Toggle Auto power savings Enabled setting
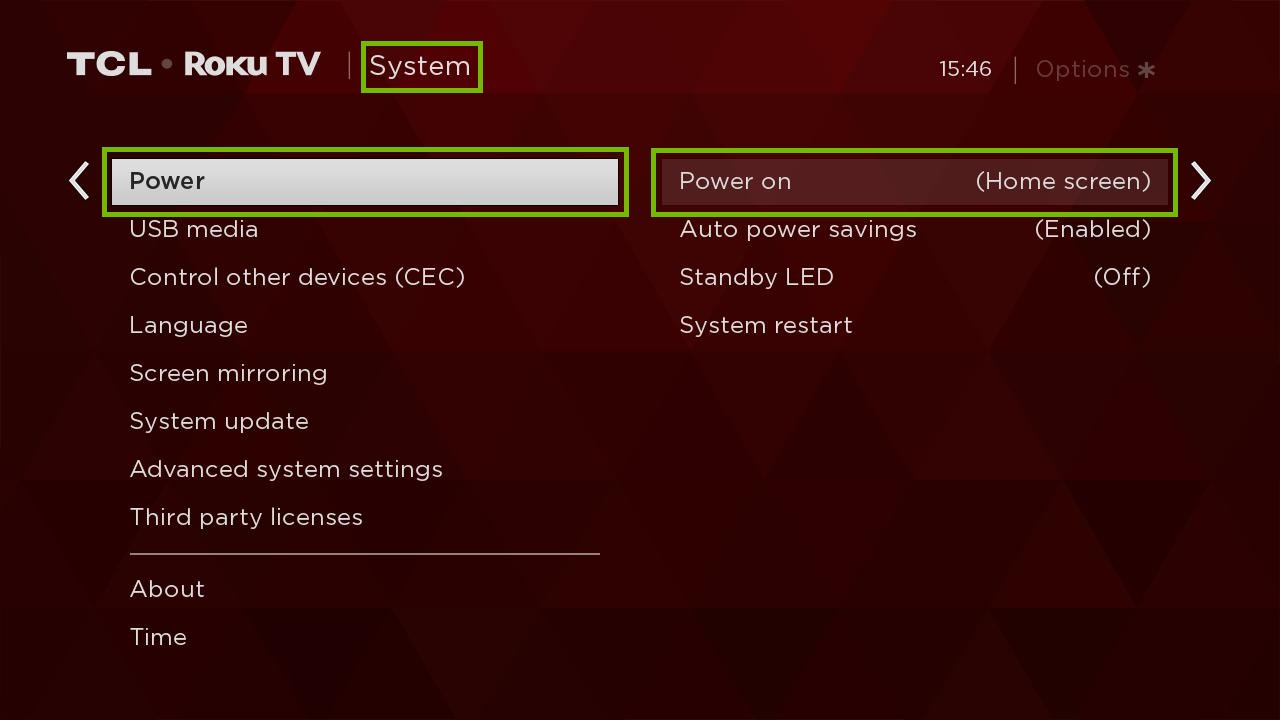Screen dimensions: 1280x720 tap(914, 229)
